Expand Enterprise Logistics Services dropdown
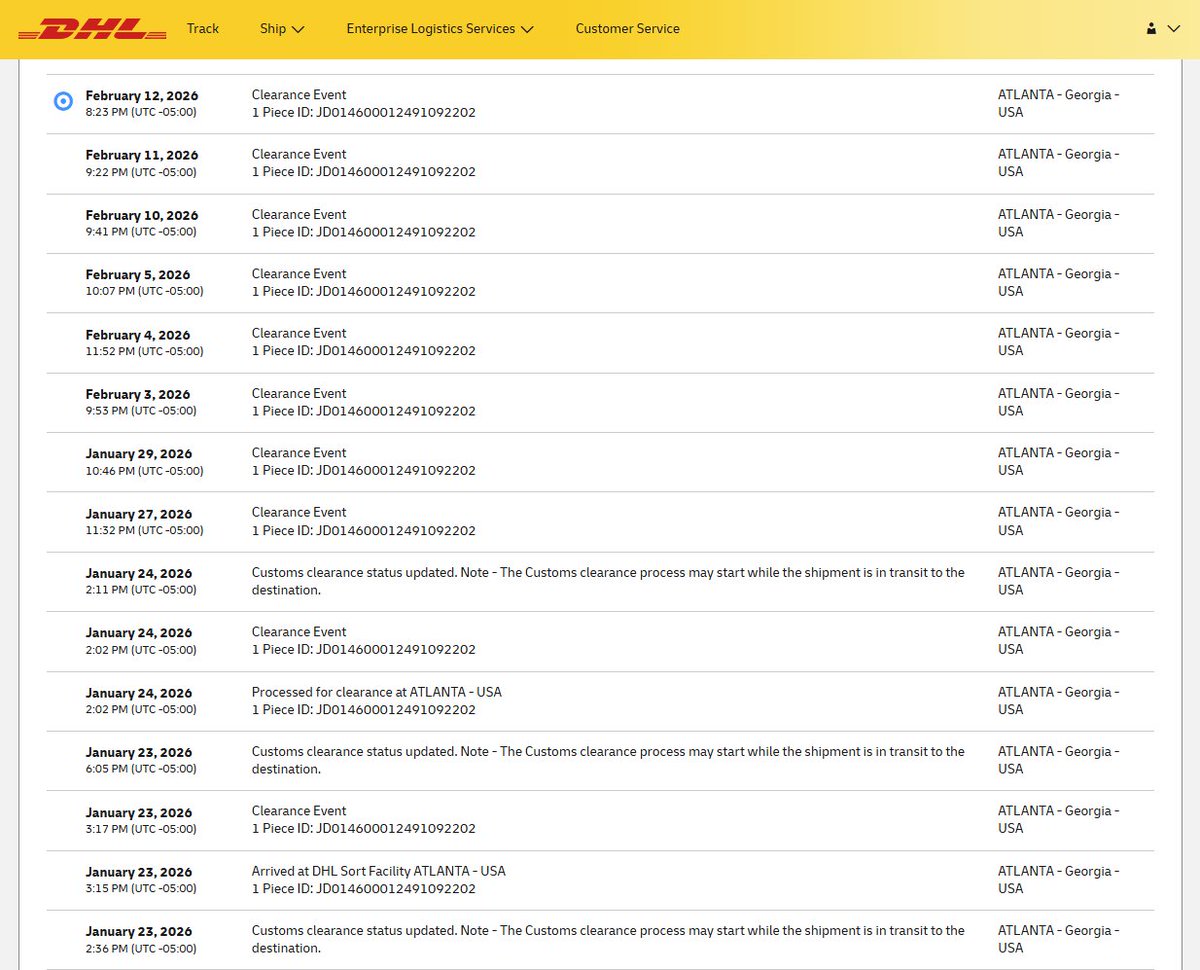 [440, 29]
